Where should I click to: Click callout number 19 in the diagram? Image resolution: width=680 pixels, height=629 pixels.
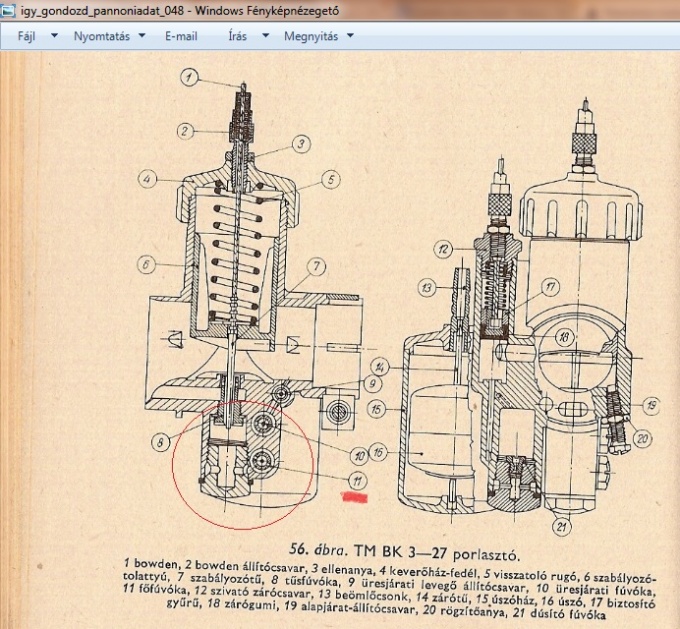(652, 405)
